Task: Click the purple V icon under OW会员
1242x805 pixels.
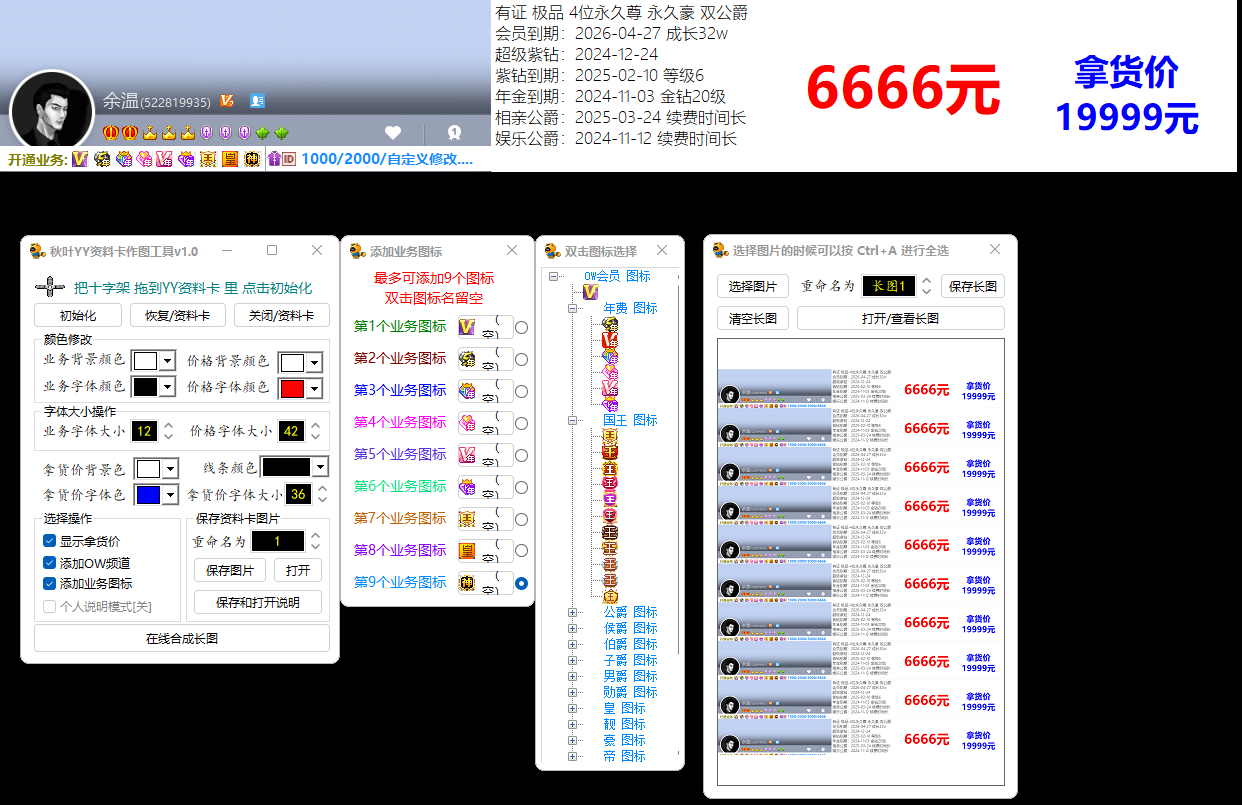Action: (590, 292)
